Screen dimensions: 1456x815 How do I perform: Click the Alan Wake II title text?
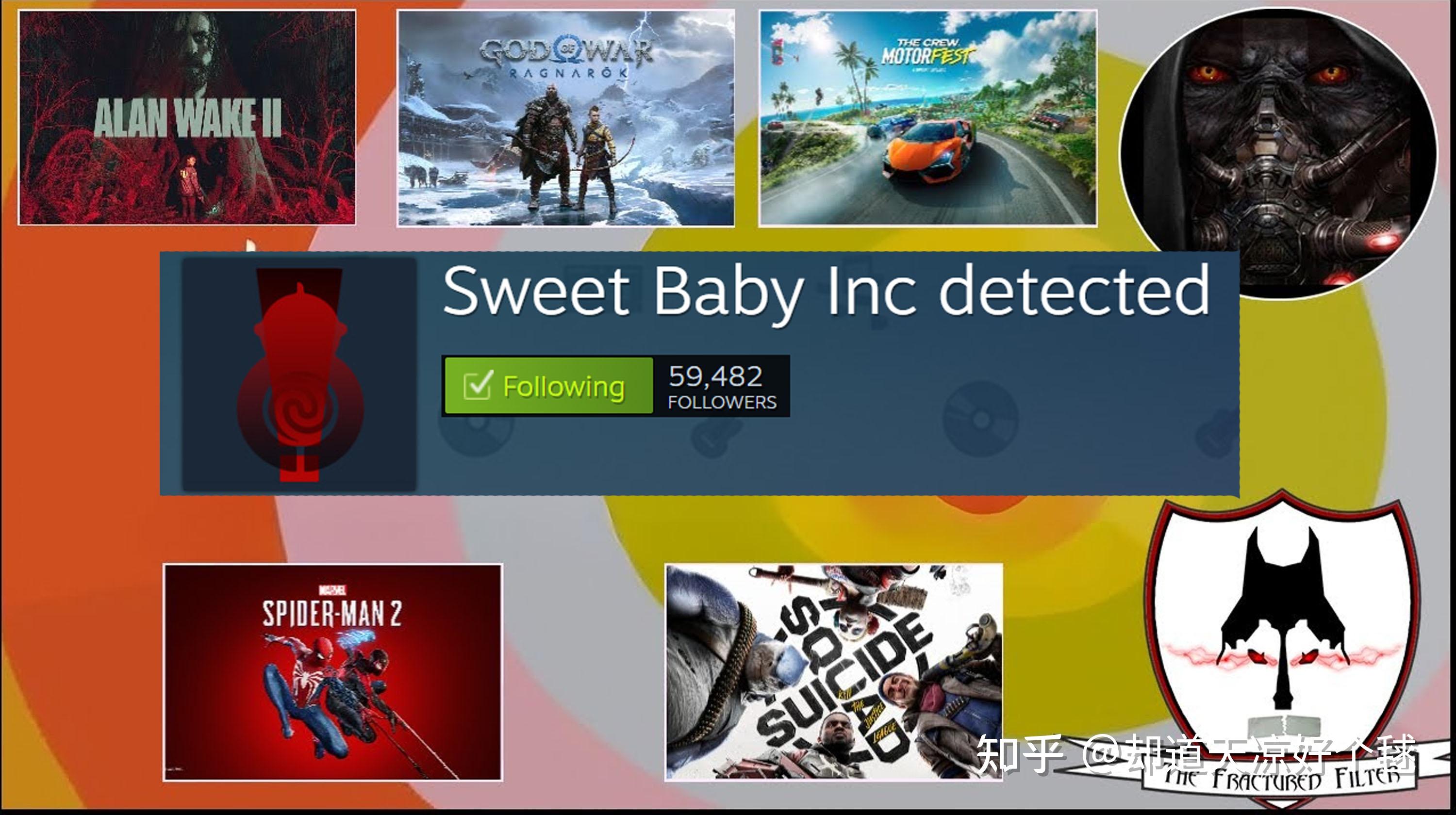187,117
